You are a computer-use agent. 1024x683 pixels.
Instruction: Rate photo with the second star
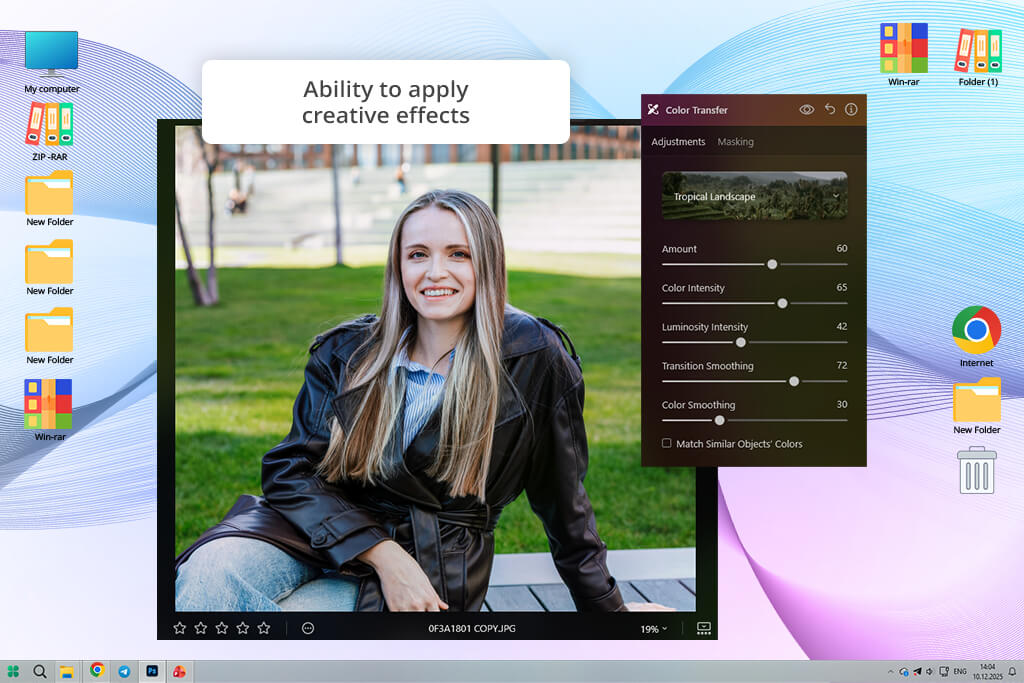pos(200,628)
